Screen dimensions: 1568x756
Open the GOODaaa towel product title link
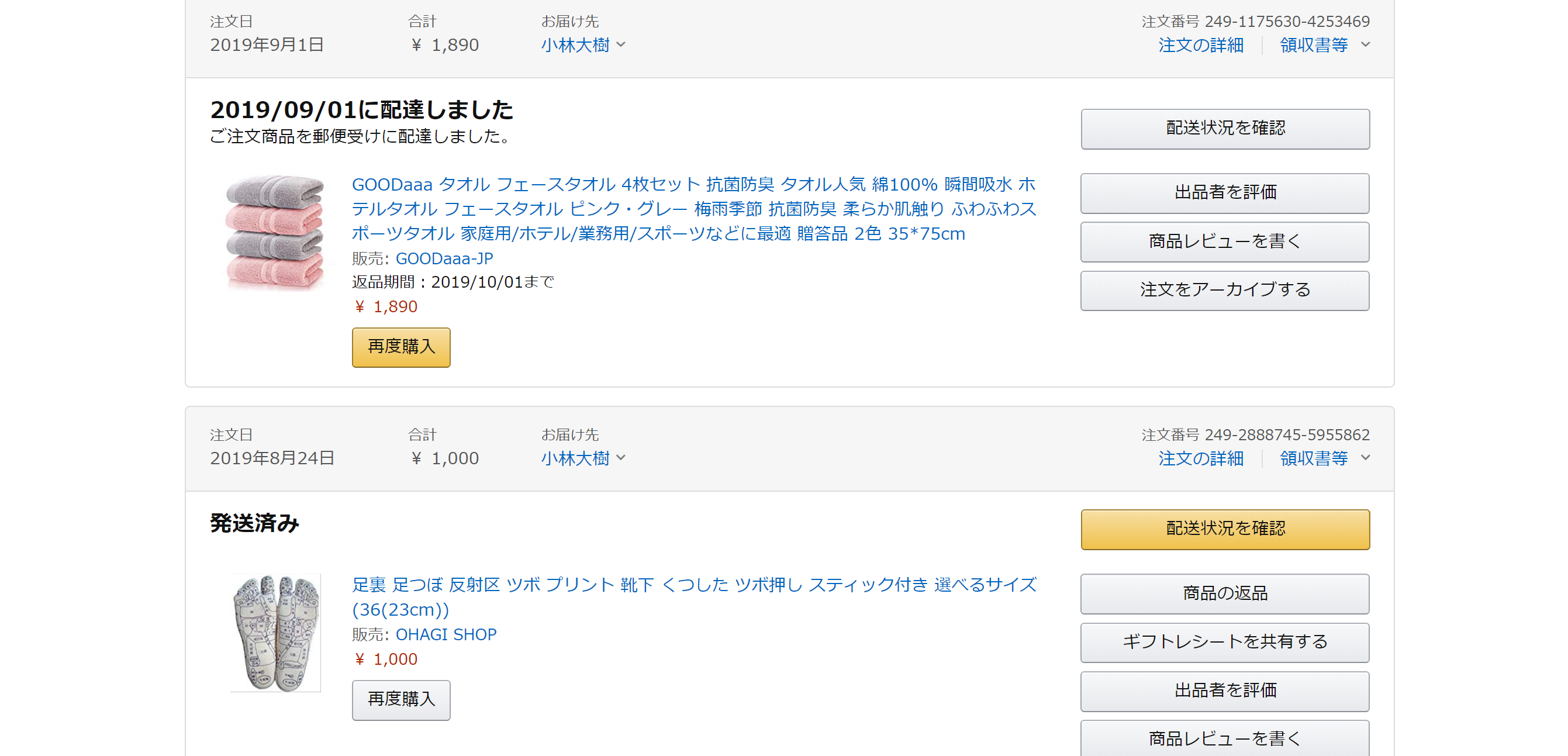click(x=693, y=209)
